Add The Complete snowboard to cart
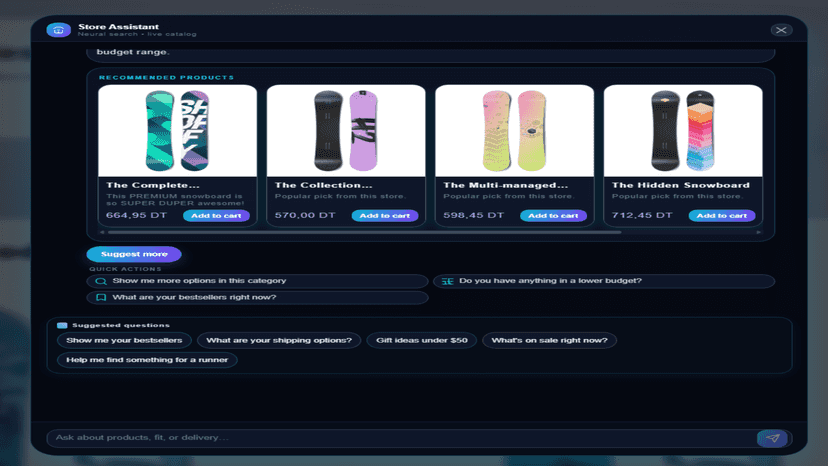This screenshot has height=466, width=828. coord(216,216)
